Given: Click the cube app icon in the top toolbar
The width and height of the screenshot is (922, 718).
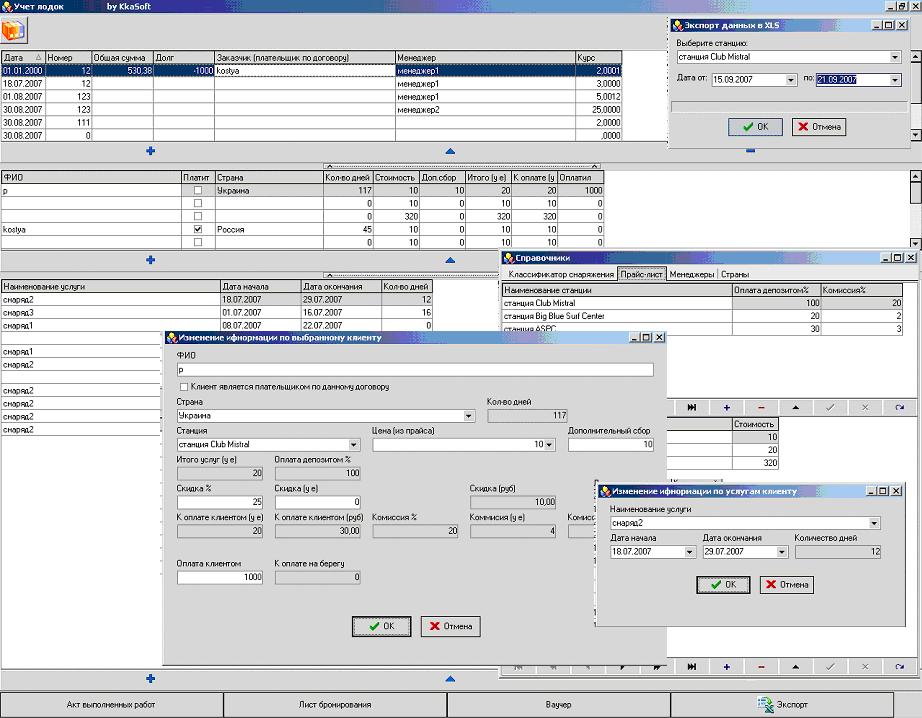Looking at the screenshot, I should pos(13,30).
